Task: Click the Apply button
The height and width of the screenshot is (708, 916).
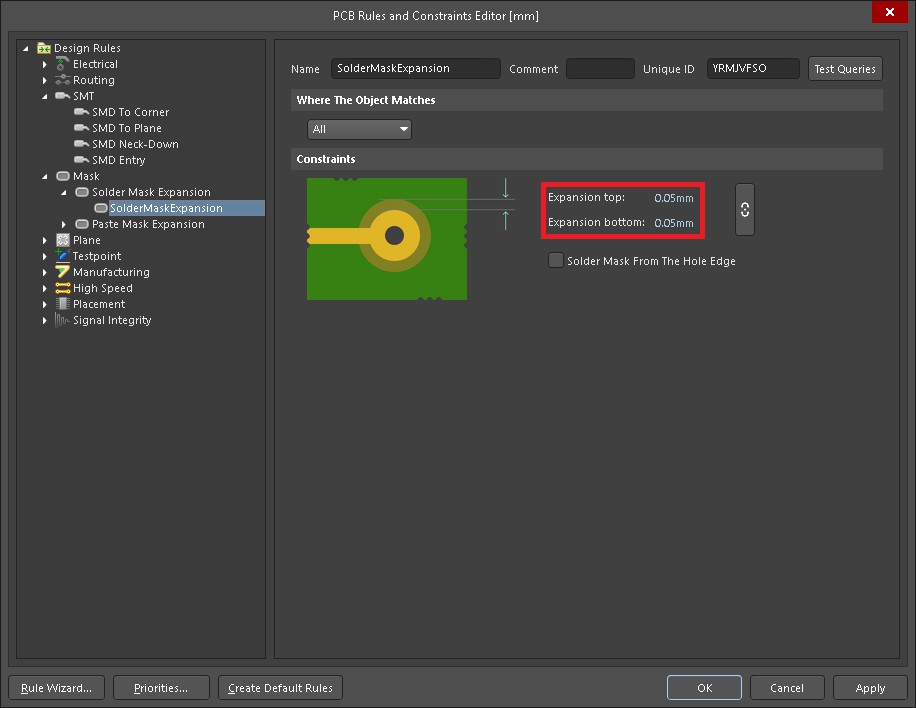Action: click(870, 688)
